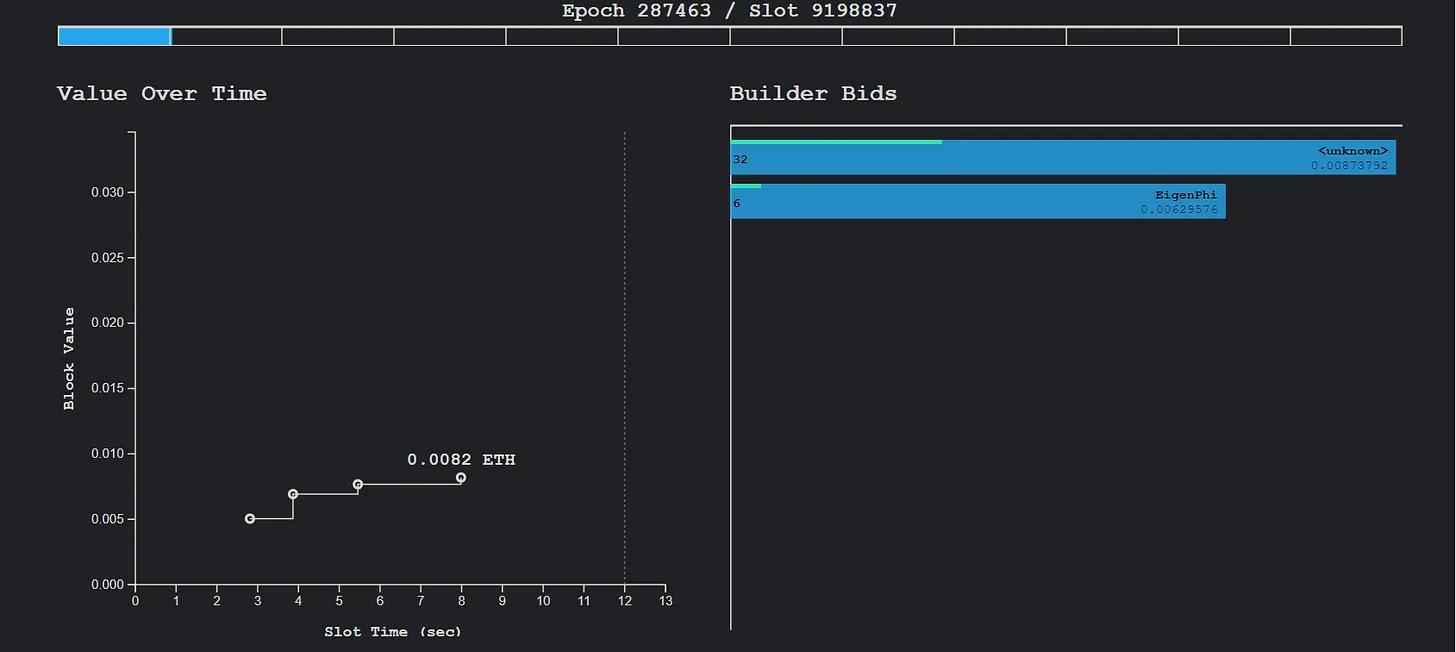1456x652 pixels.
Task: Select the <unknown> builder name label
Action: [x=1352, y=151]
